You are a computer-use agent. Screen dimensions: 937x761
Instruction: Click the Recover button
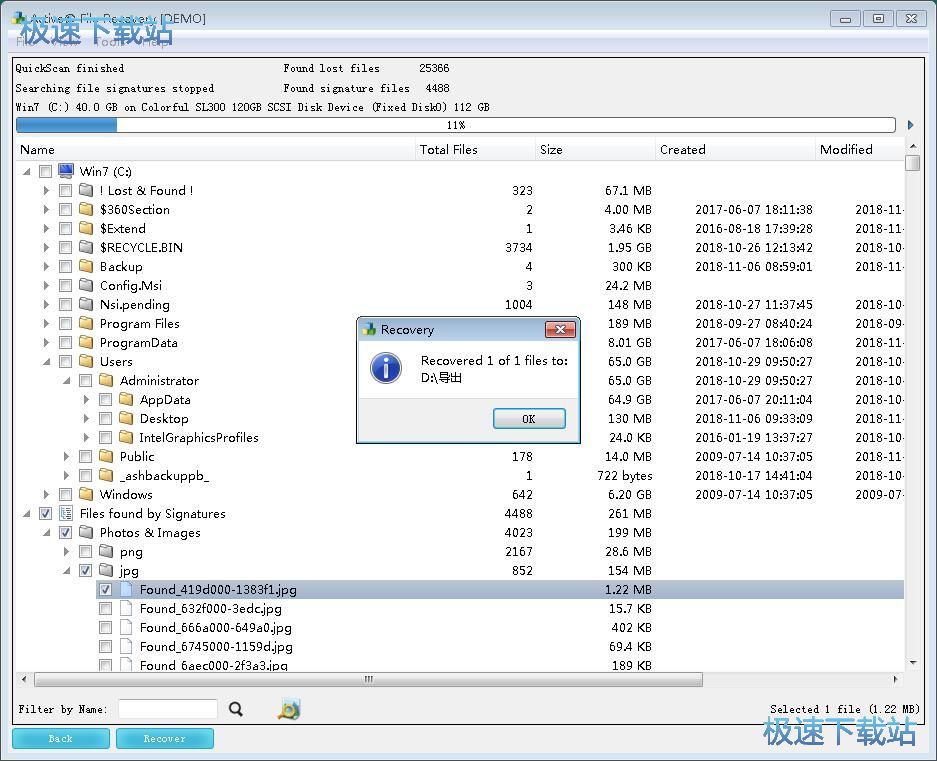coord(164,738)
